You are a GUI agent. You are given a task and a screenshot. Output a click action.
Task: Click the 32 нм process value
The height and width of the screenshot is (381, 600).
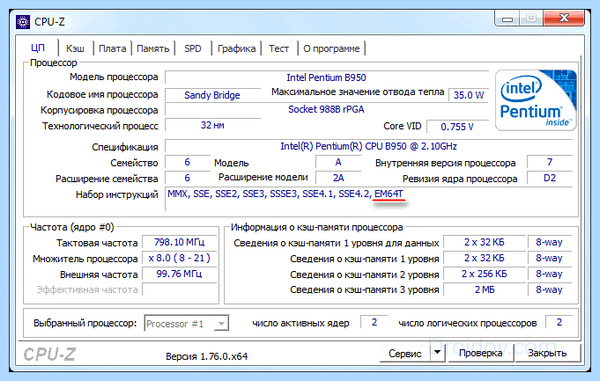tap(212, 125)
